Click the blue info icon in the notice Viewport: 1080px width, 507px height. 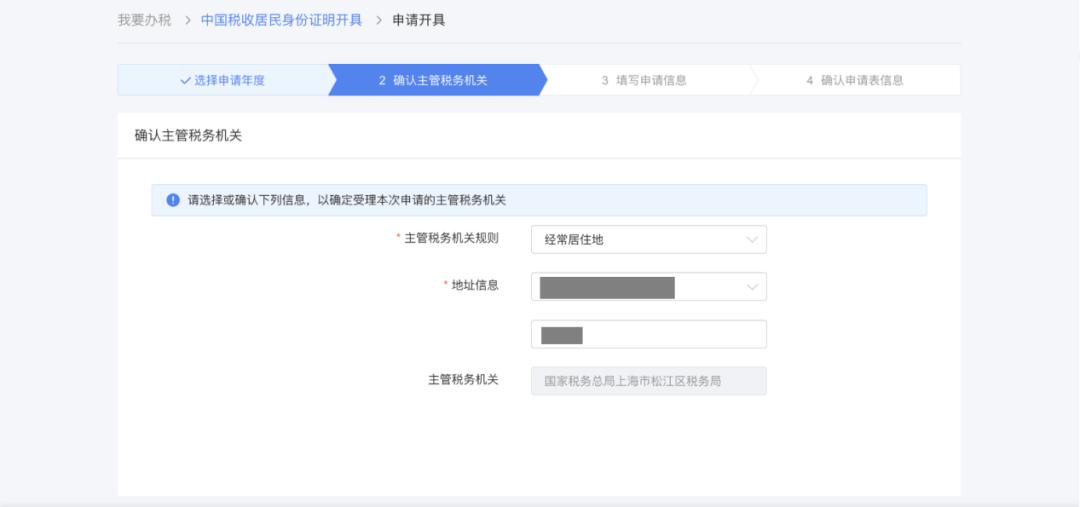tap(173, 200)
